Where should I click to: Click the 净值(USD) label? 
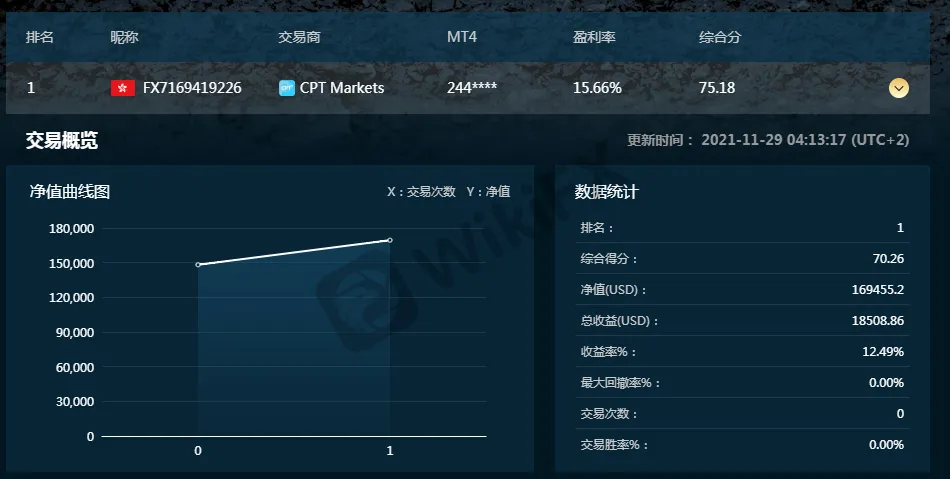[x=614, y=289]
